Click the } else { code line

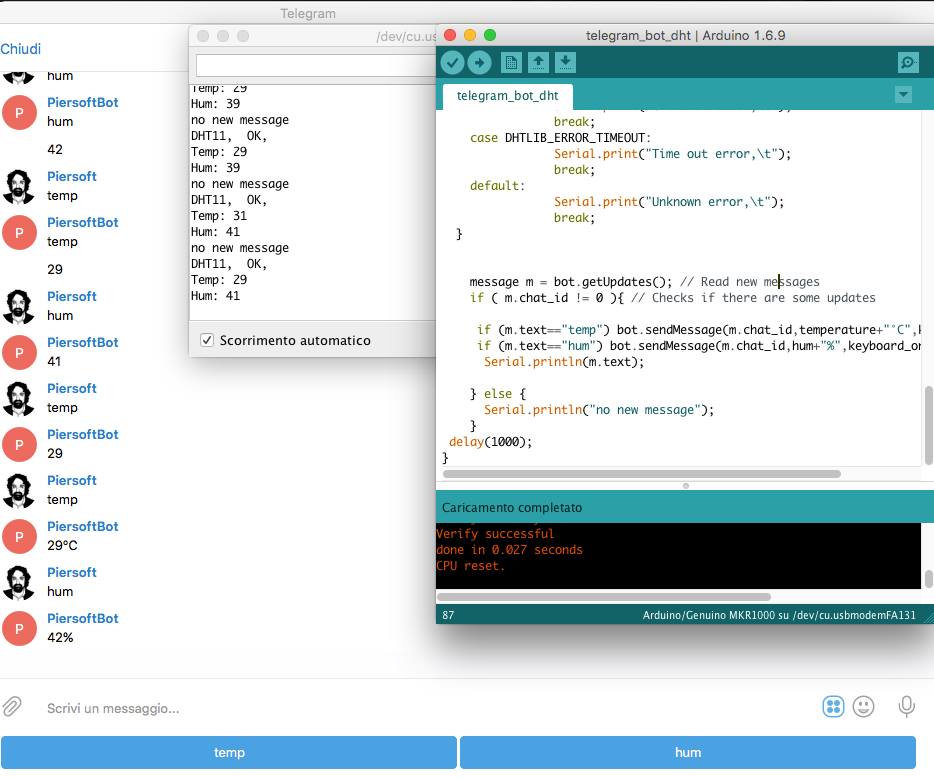[498, 394]
